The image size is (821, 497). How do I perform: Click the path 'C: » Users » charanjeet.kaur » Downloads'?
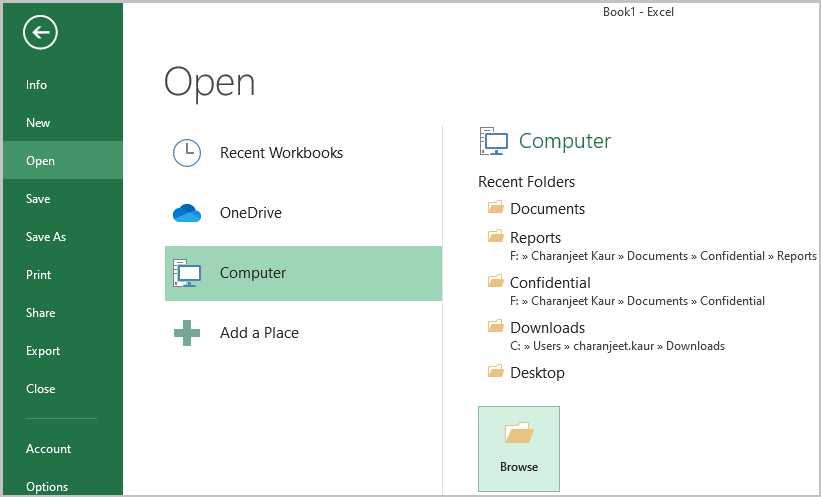617,346
